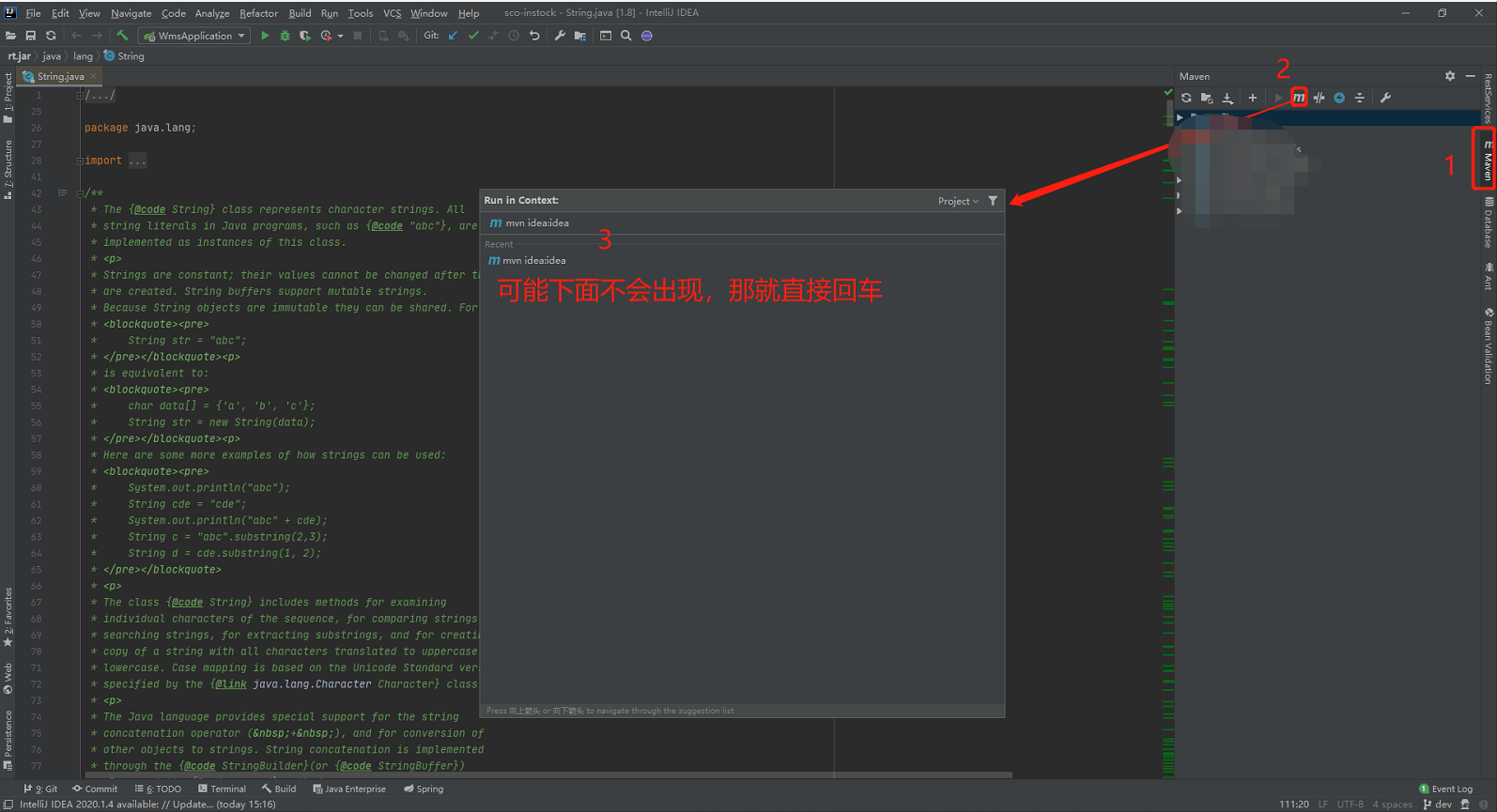
Task: Click the Save All disk icon
Action: point(31,36)
